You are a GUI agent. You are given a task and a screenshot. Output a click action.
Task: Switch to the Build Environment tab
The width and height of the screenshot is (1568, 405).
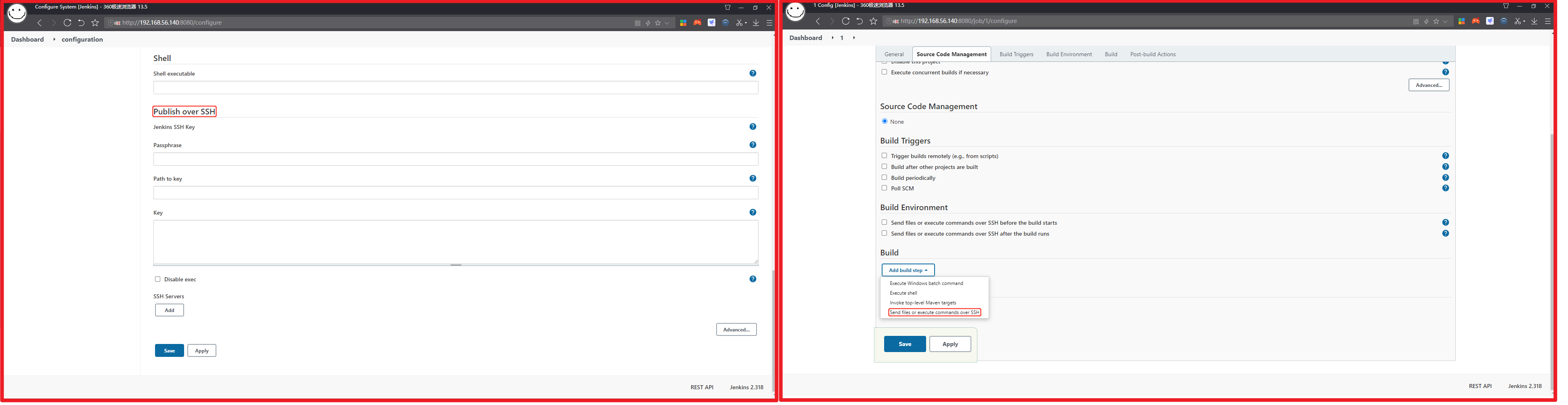pyautogui.click(x=1068, y=54)
